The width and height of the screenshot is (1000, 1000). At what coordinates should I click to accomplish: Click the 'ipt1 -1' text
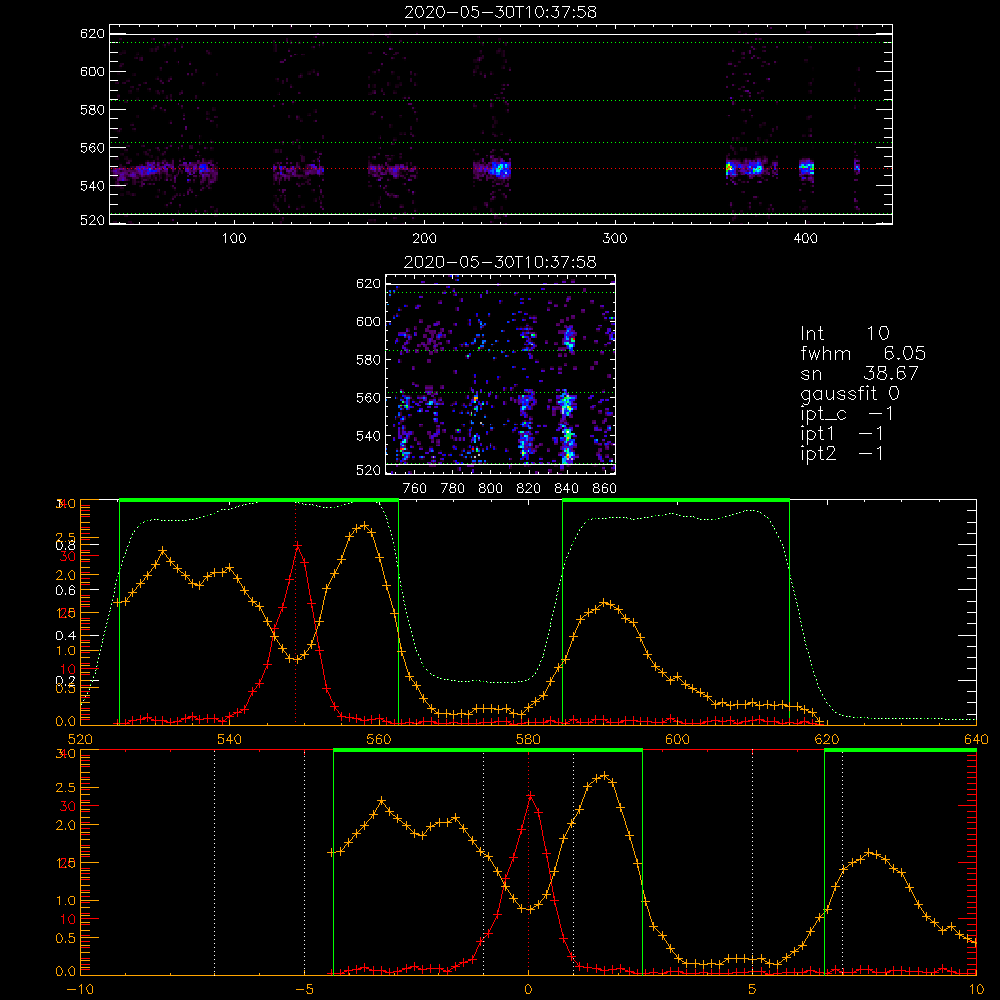(x=841, y=434)
